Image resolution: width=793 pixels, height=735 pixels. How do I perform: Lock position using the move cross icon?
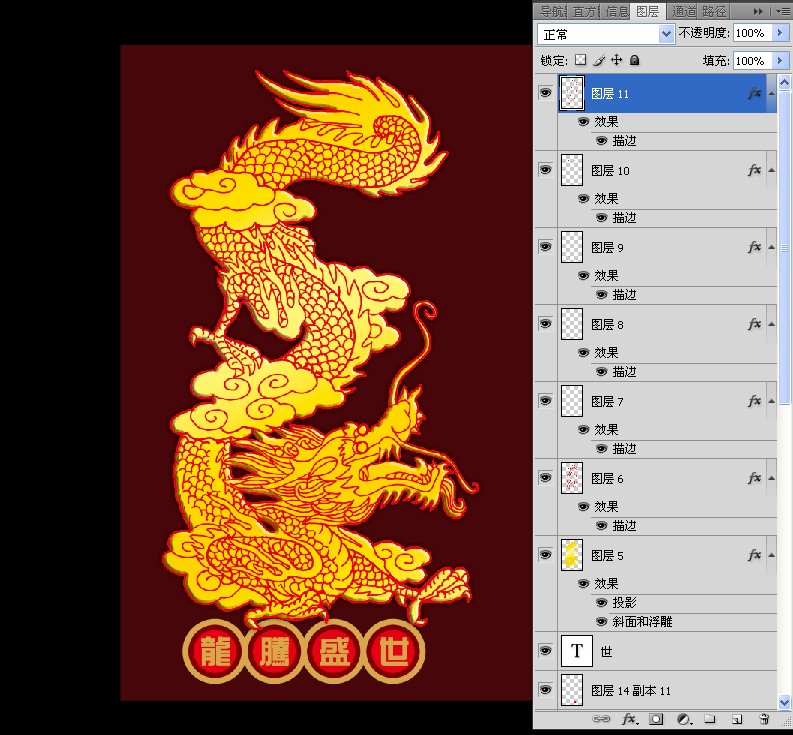click(x=616, y=60)
